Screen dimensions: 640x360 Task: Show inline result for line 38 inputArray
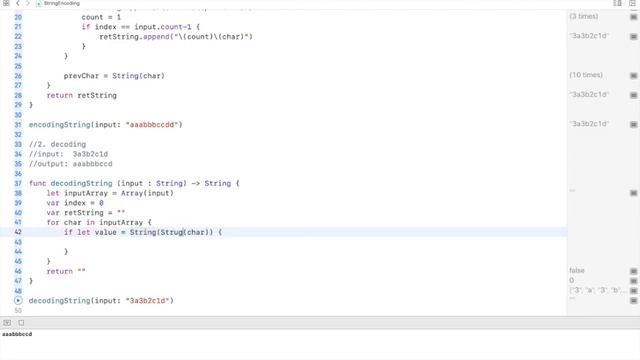click(x=633, y=193)
